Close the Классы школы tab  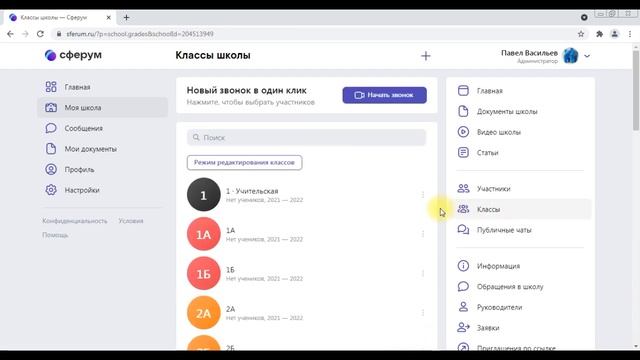[109, 18]
